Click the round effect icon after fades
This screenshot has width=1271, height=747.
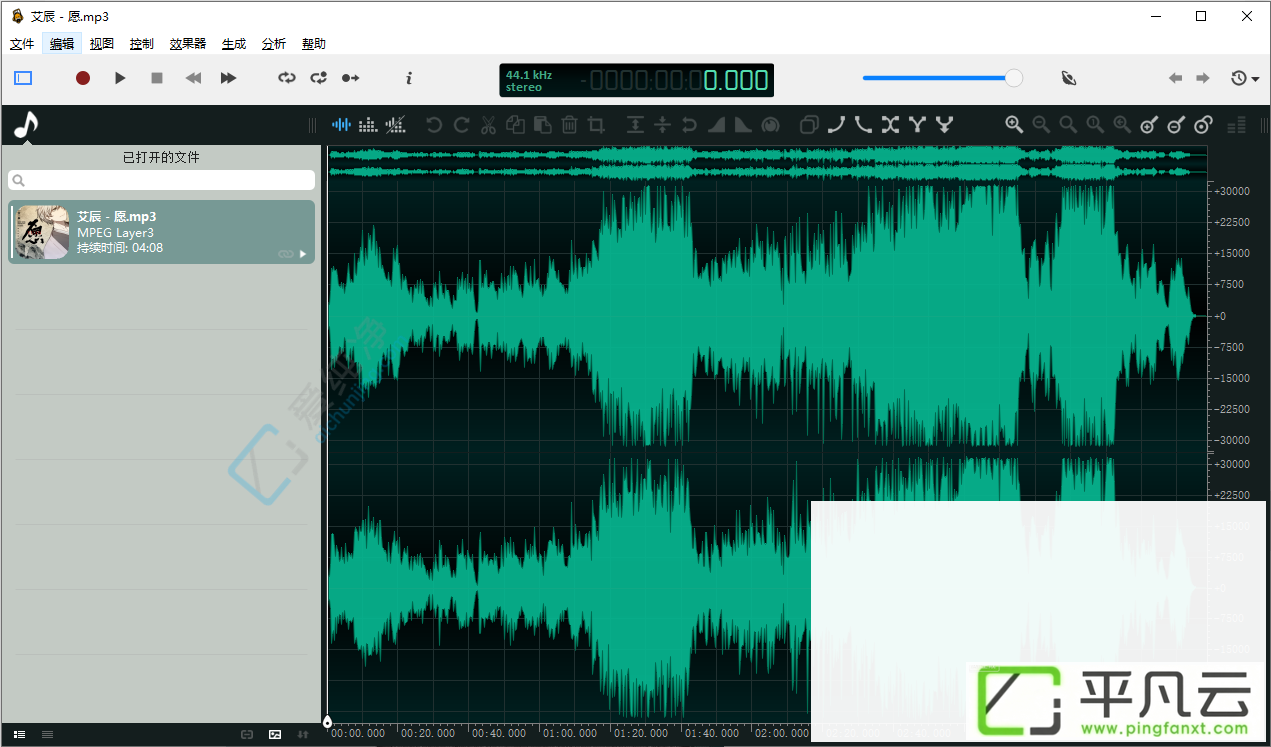[x=770, y=125]
